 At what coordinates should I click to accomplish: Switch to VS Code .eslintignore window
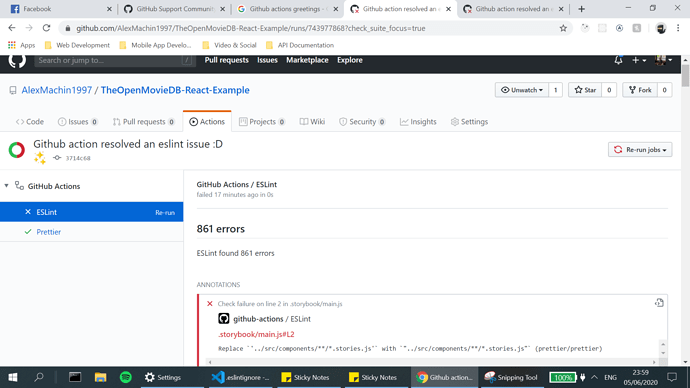click(241, 377)
